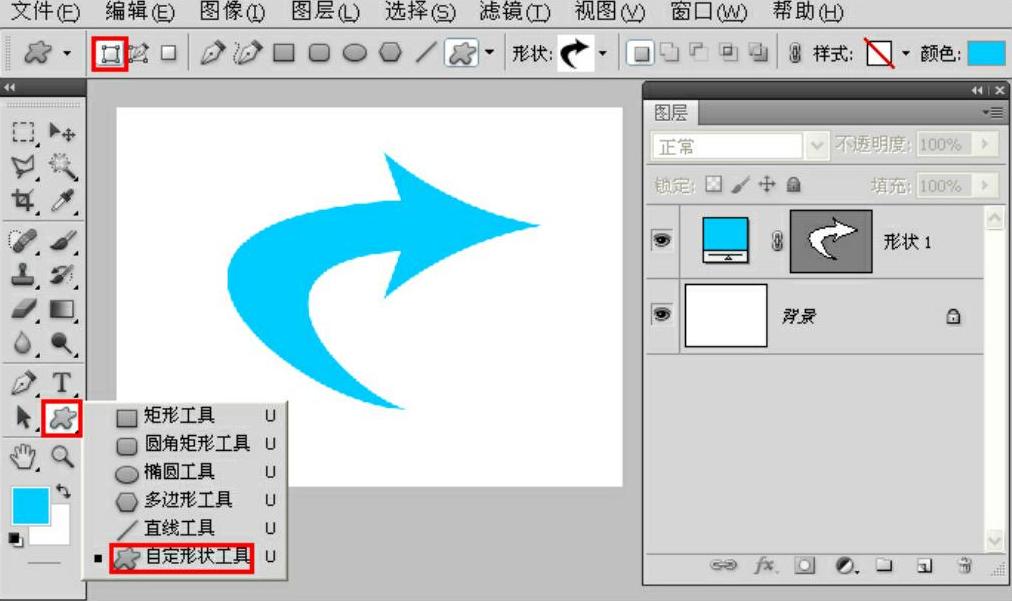Choose 多边形工具 from the flyout

pyautogui.click(x=186, y=500)
